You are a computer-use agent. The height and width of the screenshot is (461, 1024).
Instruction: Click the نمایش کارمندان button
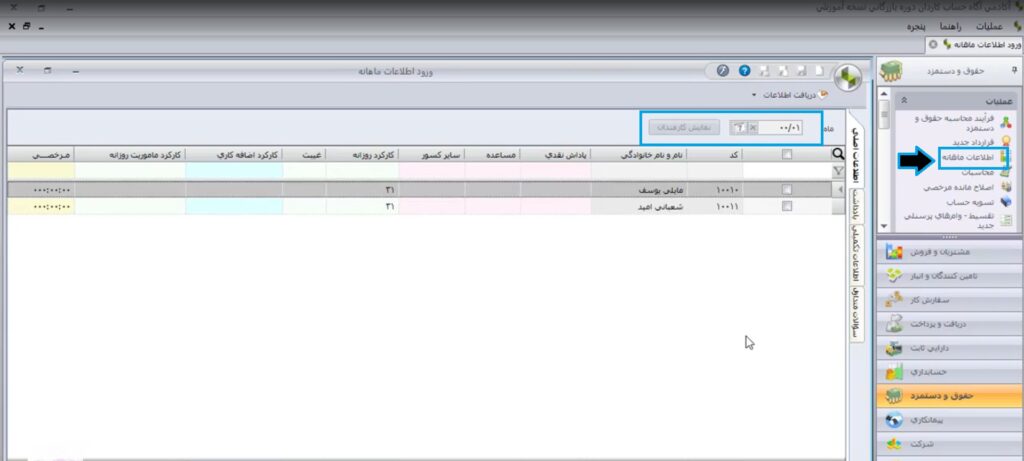pyautogui.click(x=683, y=128)
